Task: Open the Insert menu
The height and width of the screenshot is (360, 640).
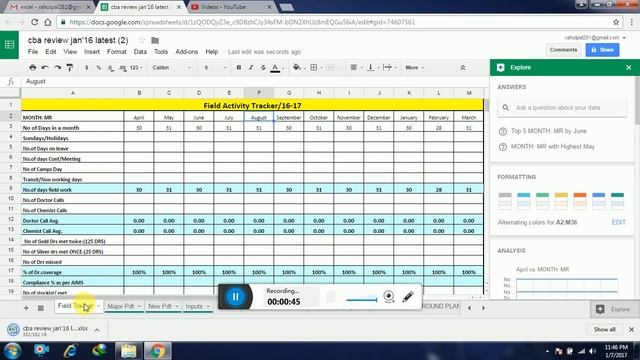Action: [92, 52]
